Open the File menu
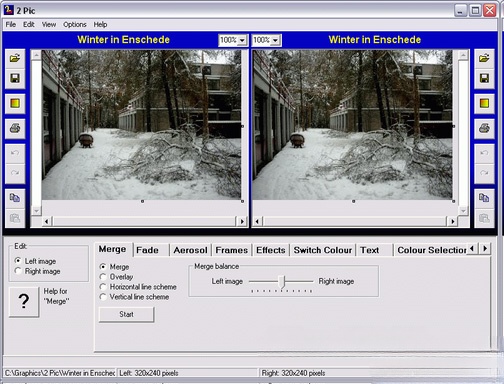 pyautogui.click(x=11, y=24)
